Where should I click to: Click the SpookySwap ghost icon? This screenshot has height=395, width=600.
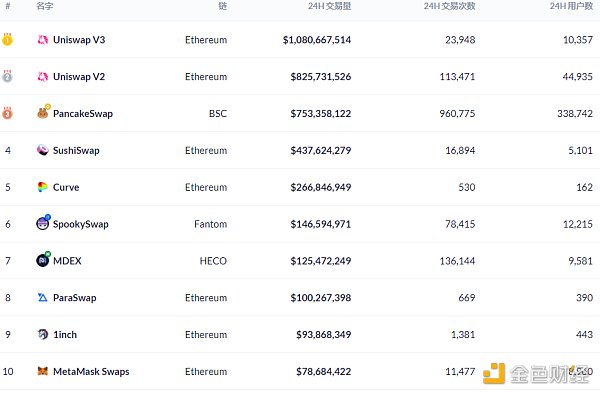43,222
